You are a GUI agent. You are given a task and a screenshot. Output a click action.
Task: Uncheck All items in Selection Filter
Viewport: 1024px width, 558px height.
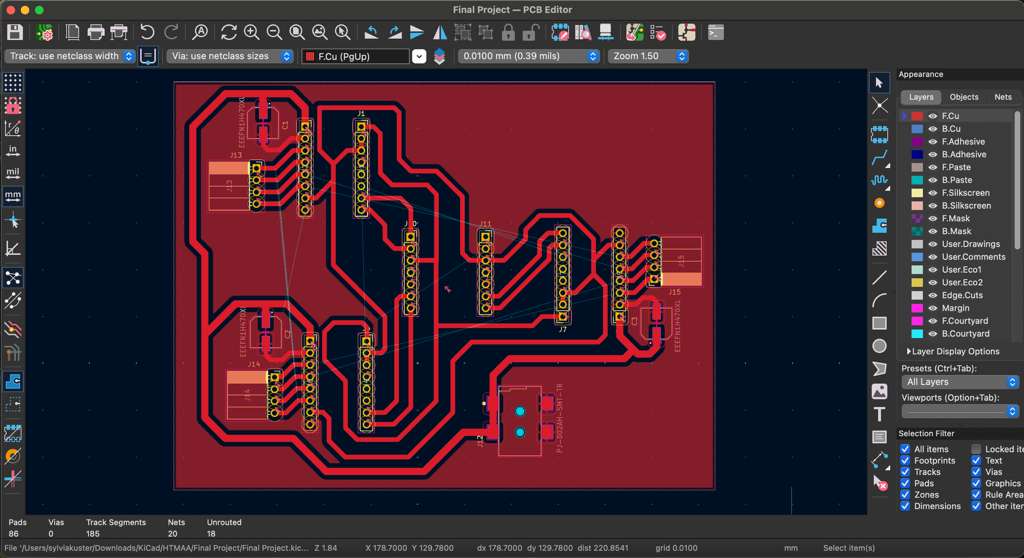[904, 449]
